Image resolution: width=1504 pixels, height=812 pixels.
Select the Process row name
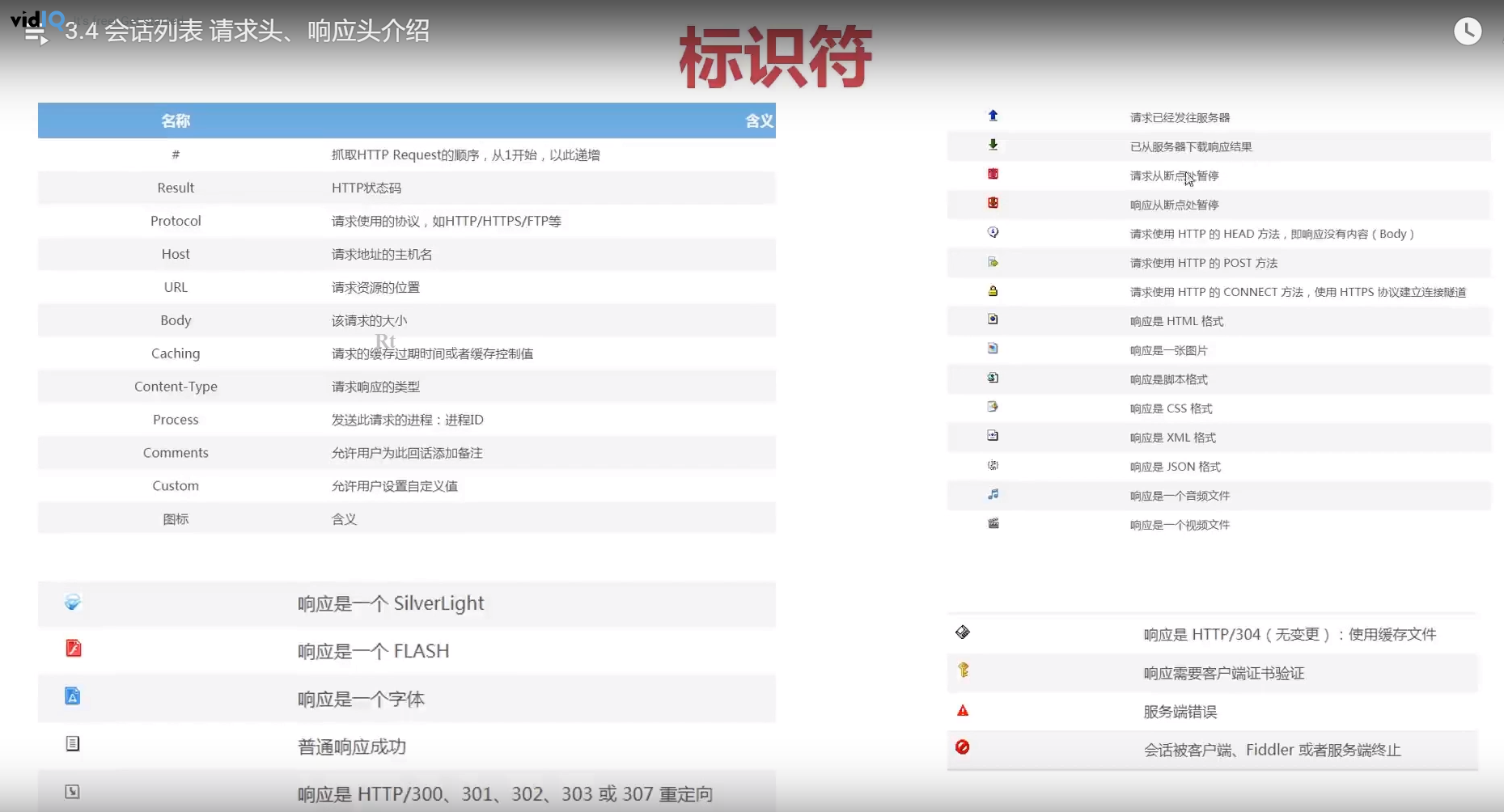(176, 420)
